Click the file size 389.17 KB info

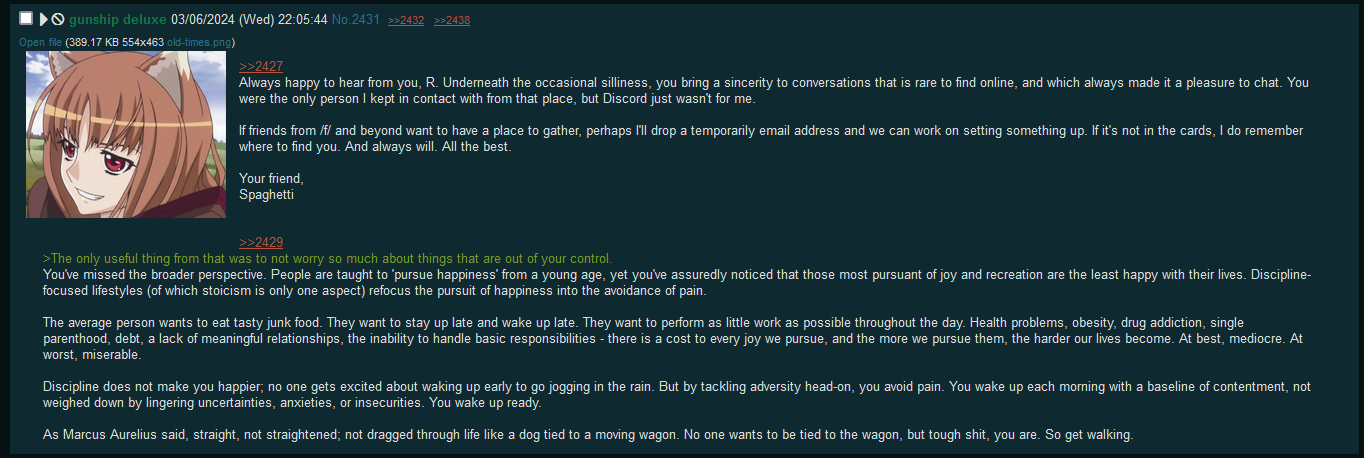[92, 42]
